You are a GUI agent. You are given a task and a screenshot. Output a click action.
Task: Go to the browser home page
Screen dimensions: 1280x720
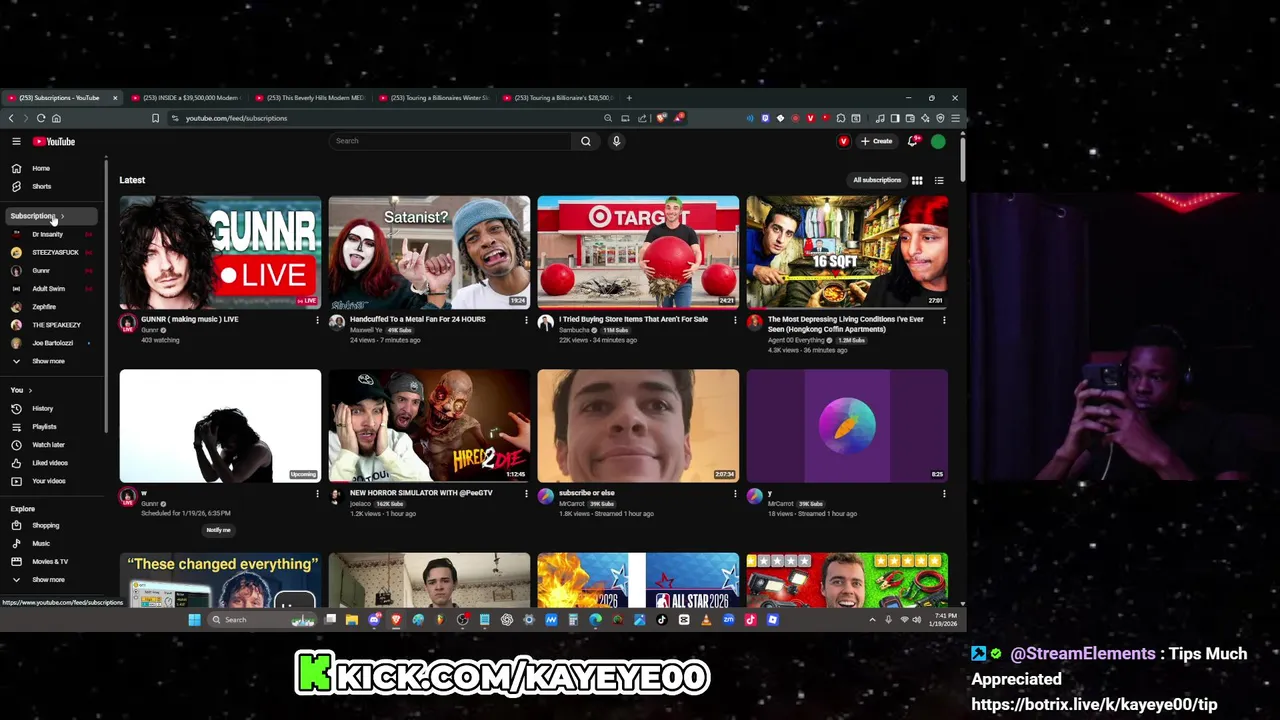coord(56,118)
